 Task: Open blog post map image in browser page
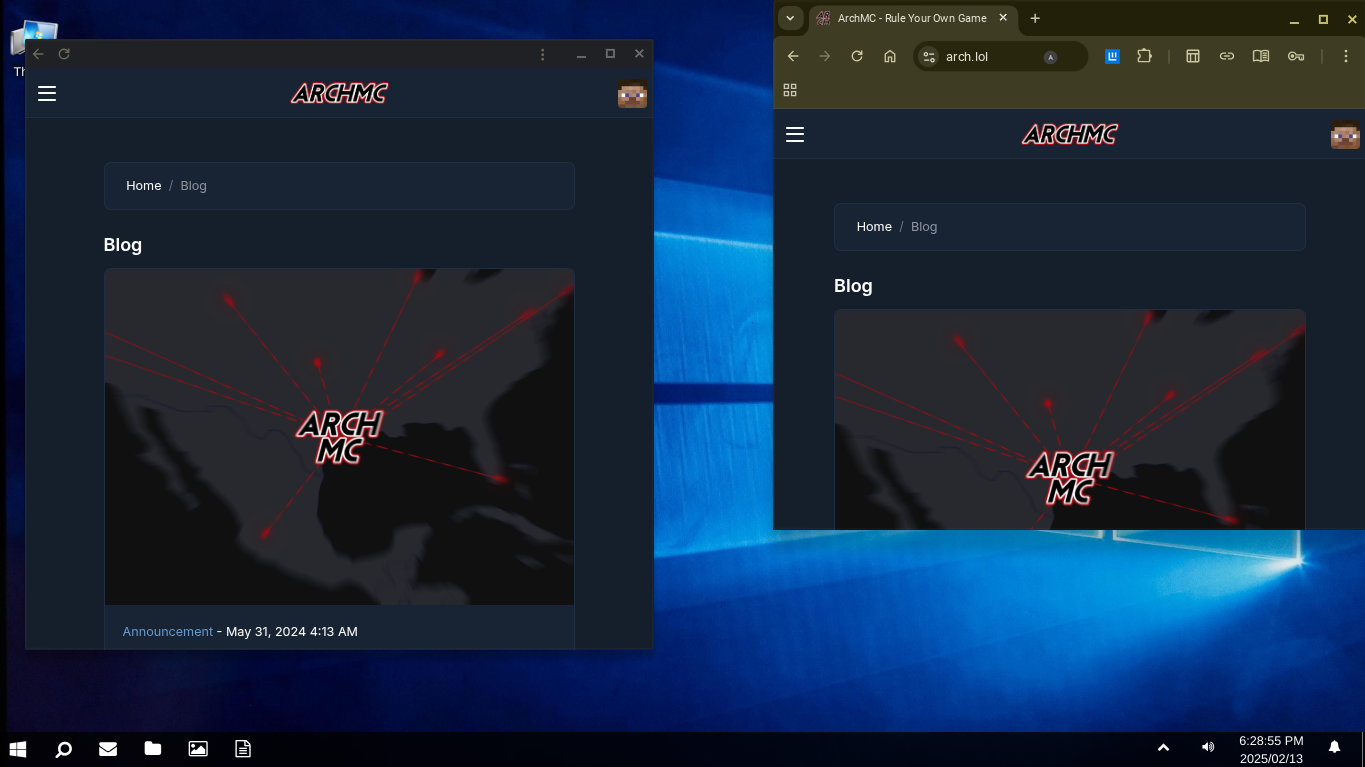1069,420
